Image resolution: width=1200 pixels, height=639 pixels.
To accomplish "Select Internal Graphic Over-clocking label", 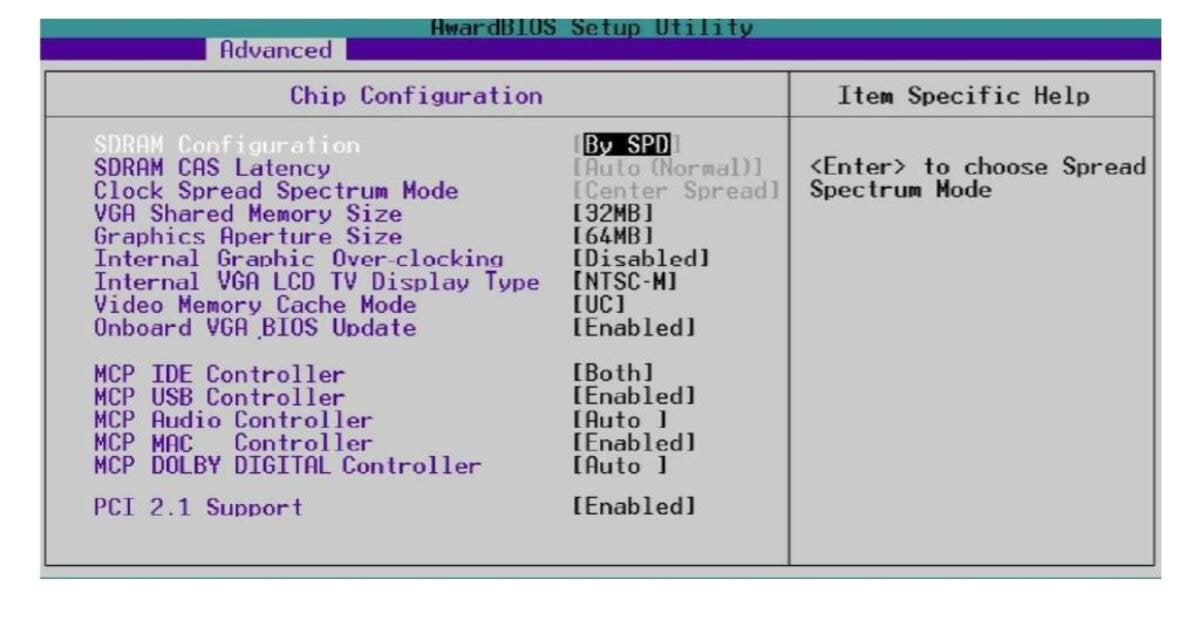I will (298, 260).
